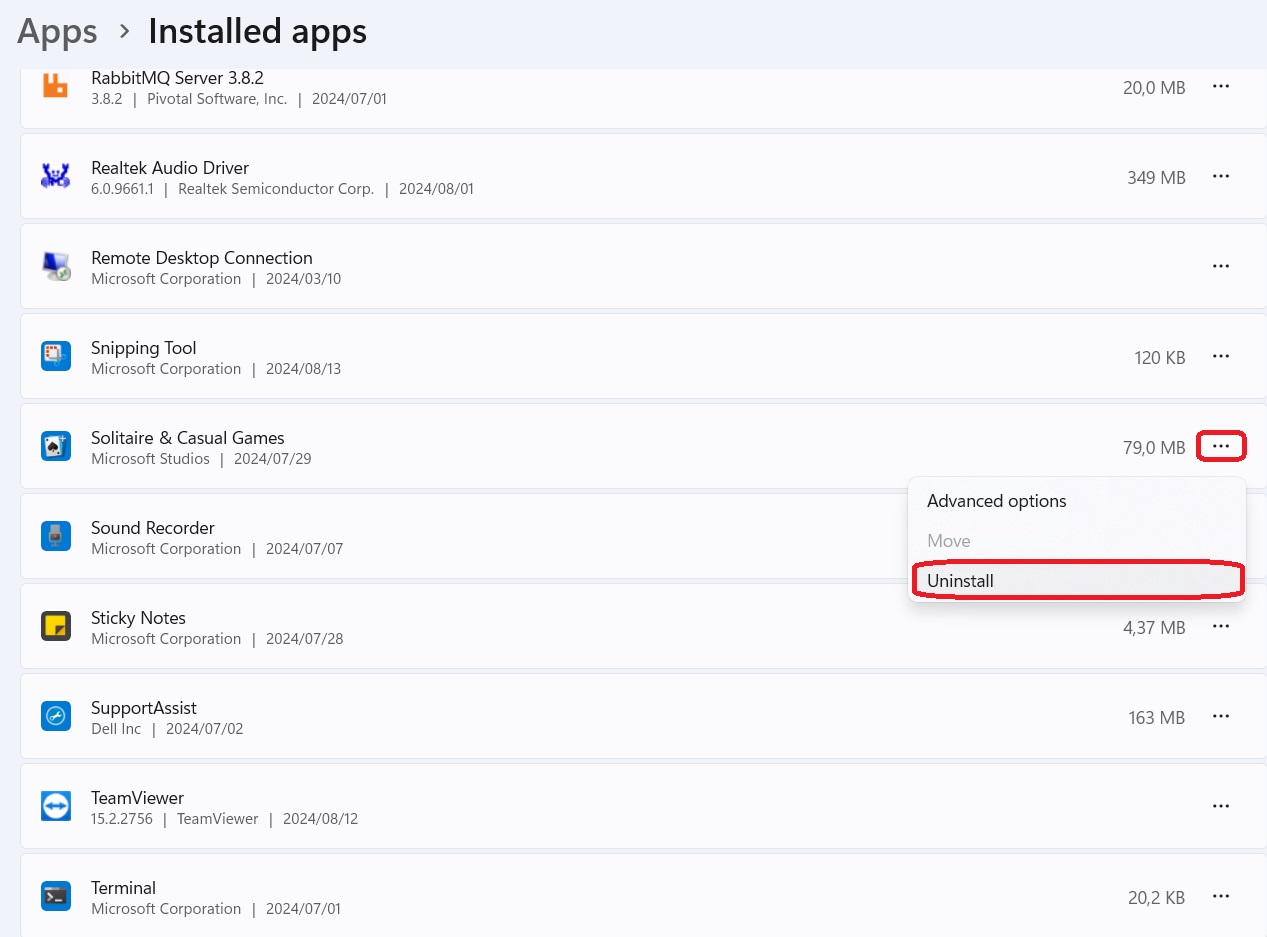The image size is (1267, 937).
Task: Click the 163 MB size value
Action: pos(1156,718)
